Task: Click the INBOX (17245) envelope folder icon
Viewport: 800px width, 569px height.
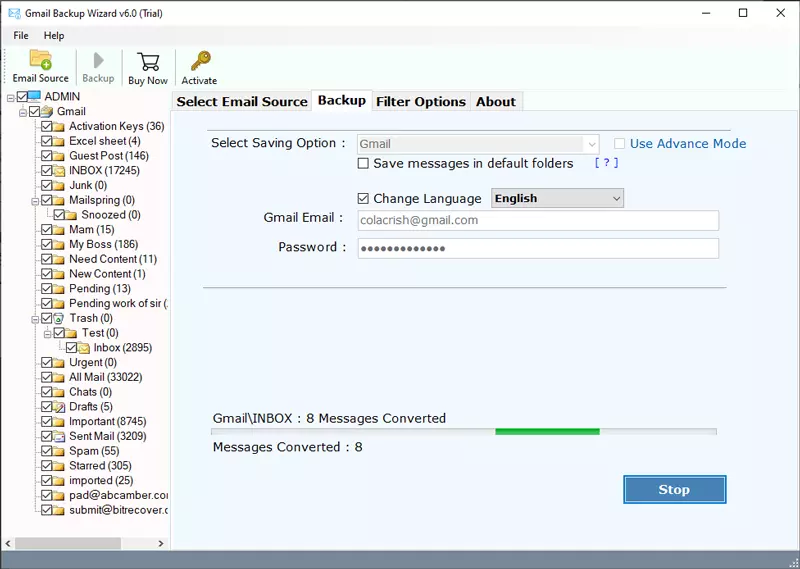Action: click(59, 170)
